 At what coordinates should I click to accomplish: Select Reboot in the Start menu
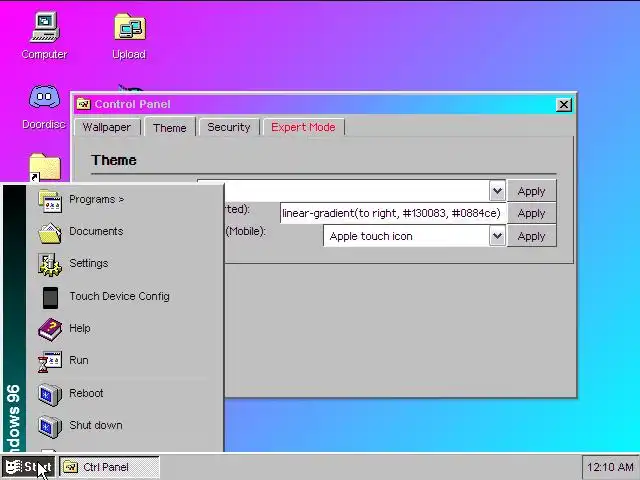point(124,393)
